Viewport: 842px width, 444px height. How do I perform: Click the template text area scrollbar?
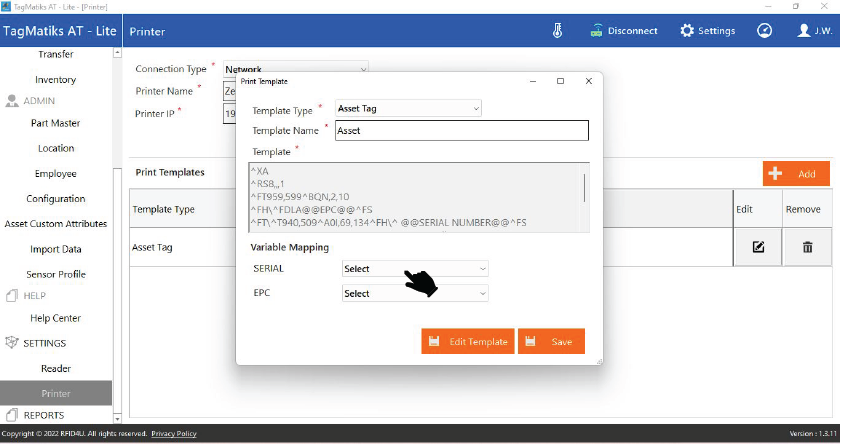tap(584, 189)
